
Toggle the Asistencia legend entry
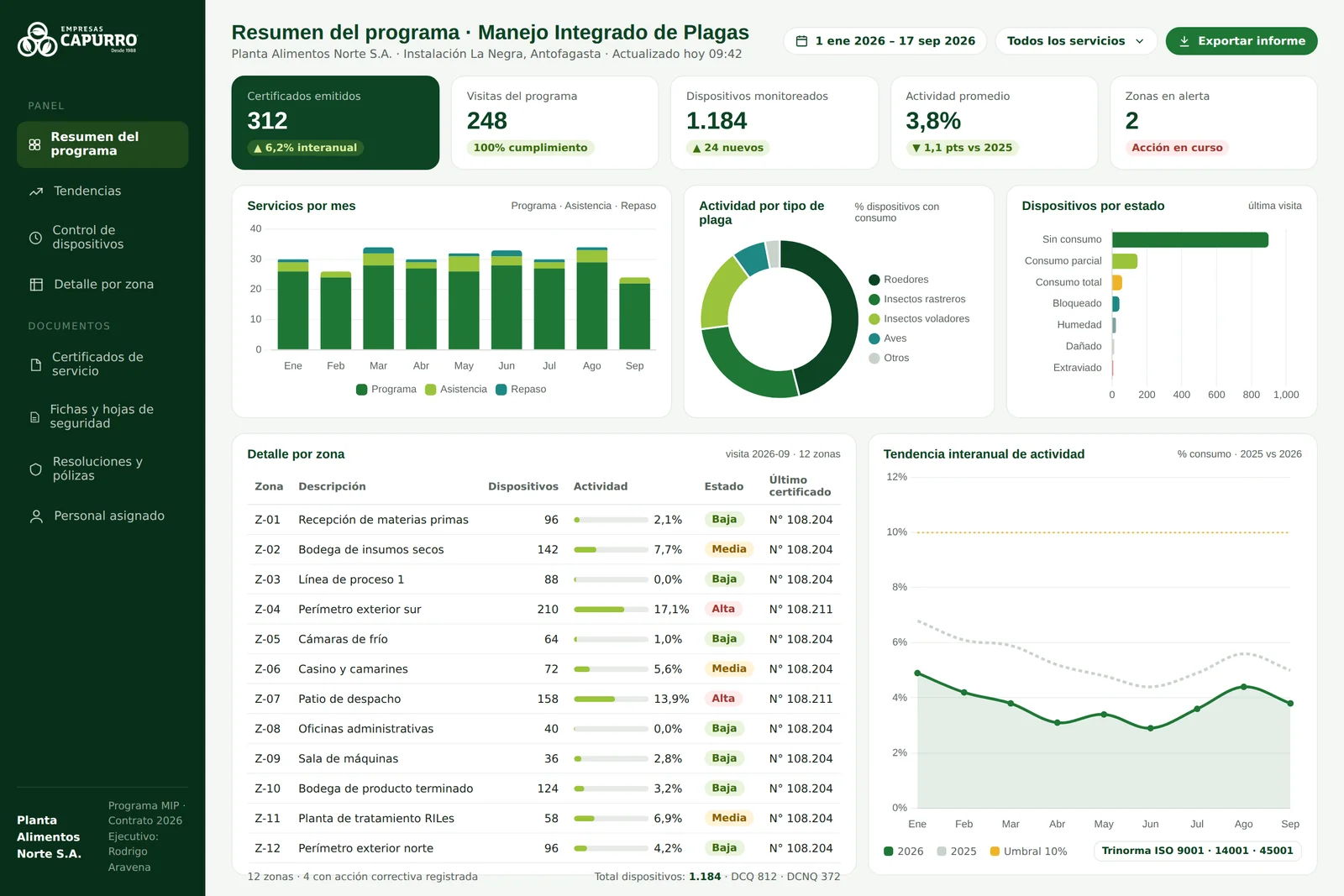click(x=456, y=390)
